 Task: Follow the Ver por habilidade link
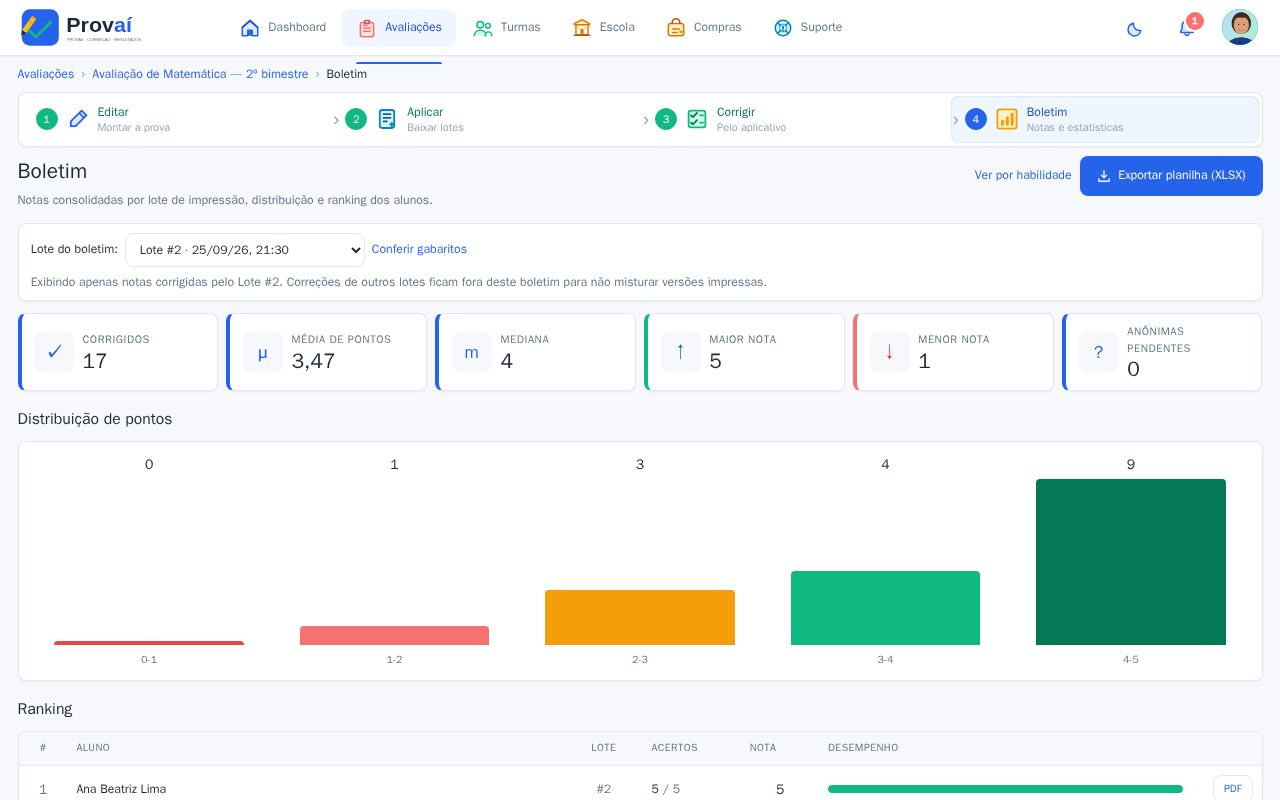[1023, 175]
